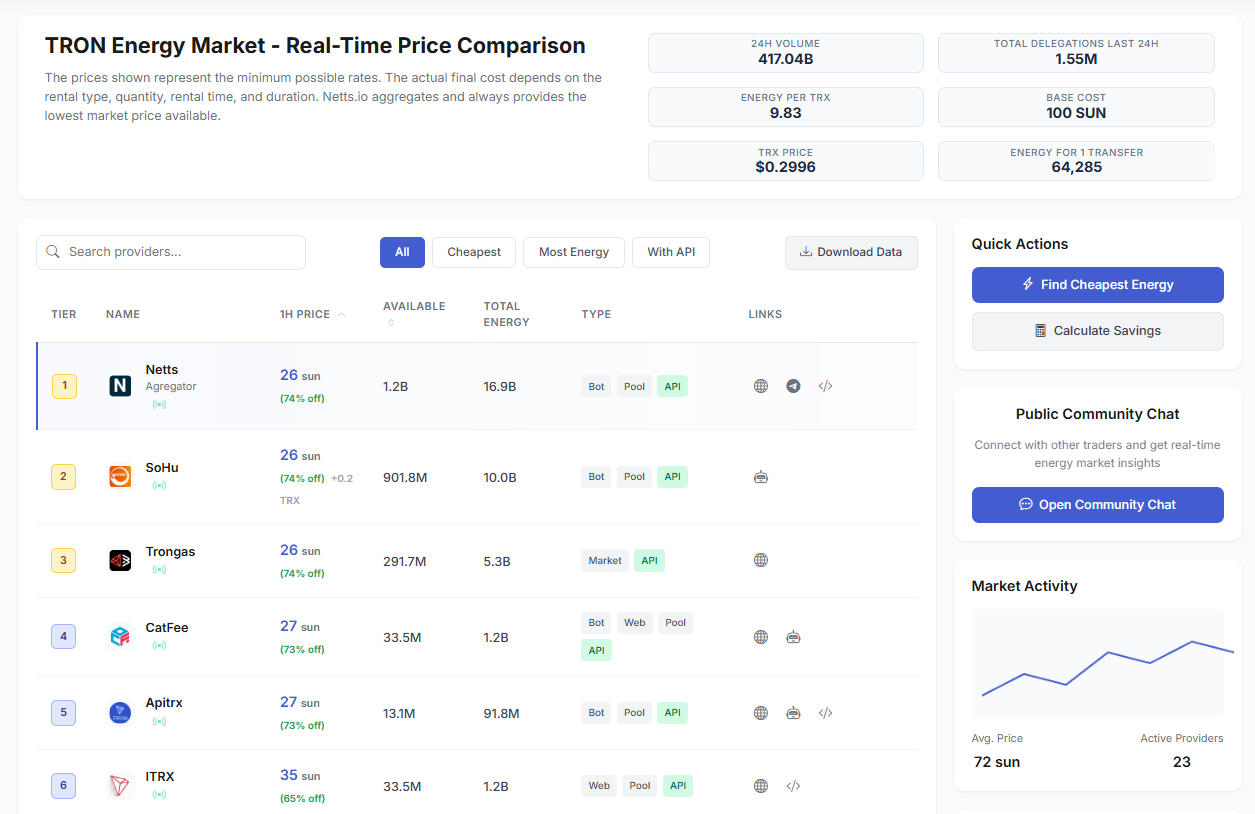This screenshot has width=1255, height=814.
Task: Open the ITRX website globe icon
Action: pyautogui.click(x=761, y=786)
